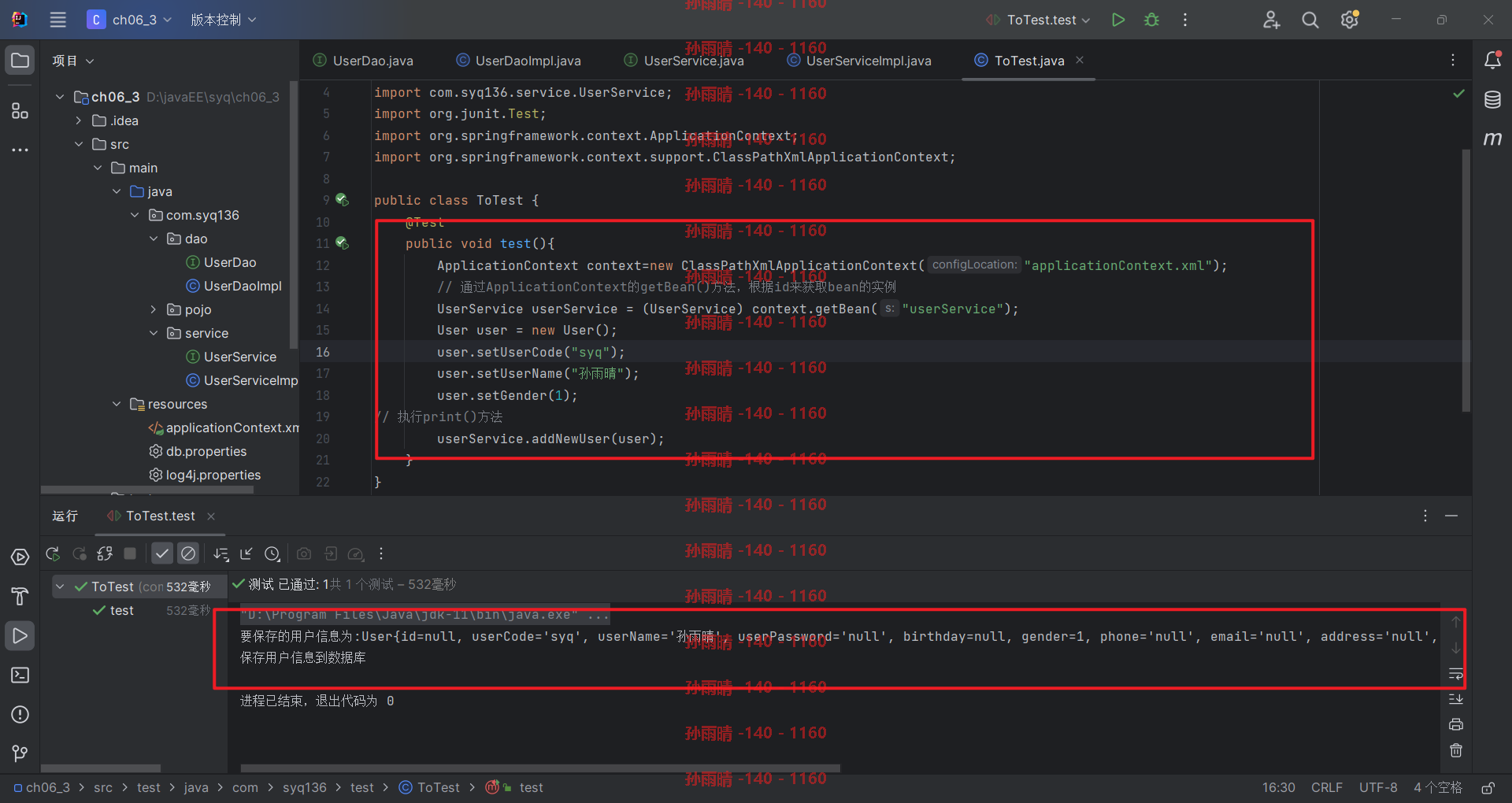Image resolution: width=1512 pixels, height=803 pixels.
Task: Switch to UserDao.java tab
Action: pos(363,61)
